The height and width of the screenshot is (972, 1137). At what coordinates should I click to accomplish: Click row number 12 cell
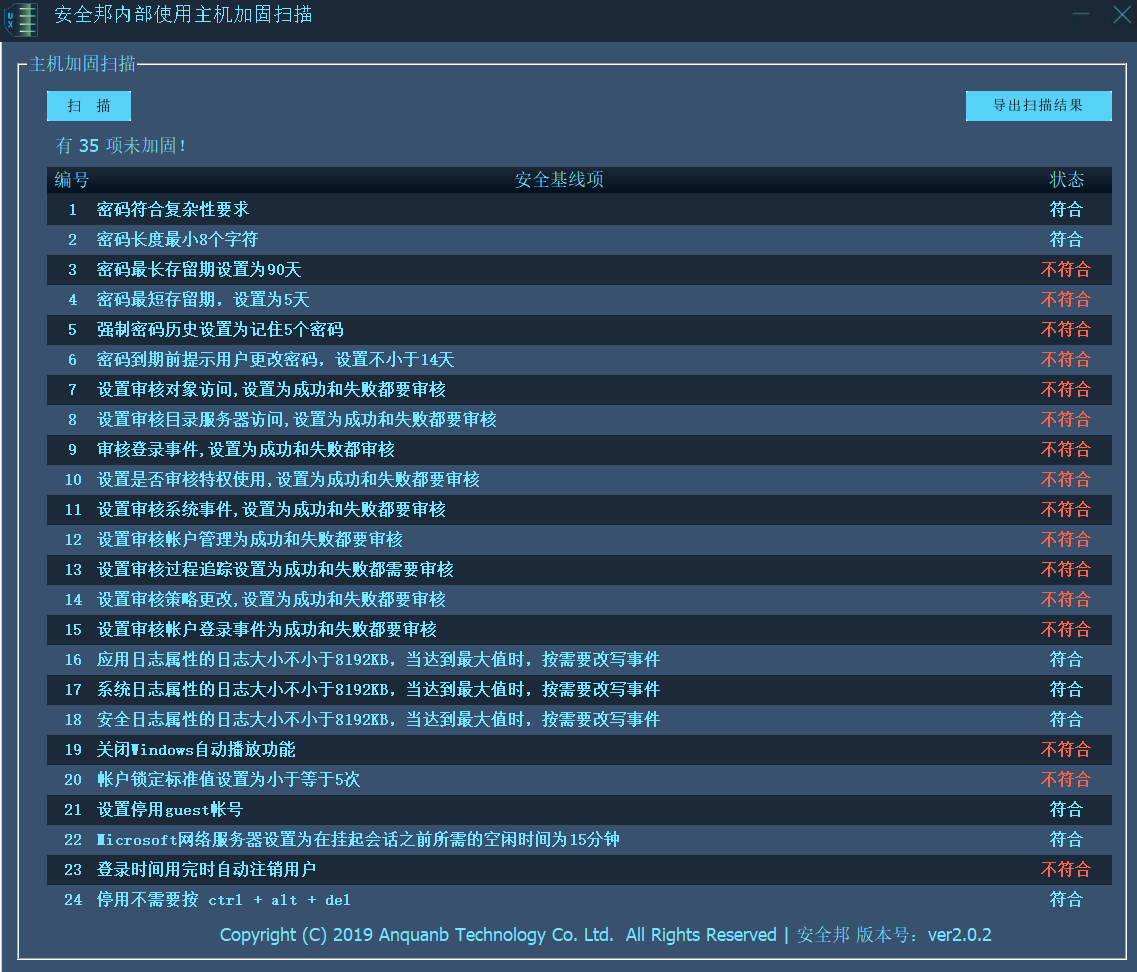73,540
